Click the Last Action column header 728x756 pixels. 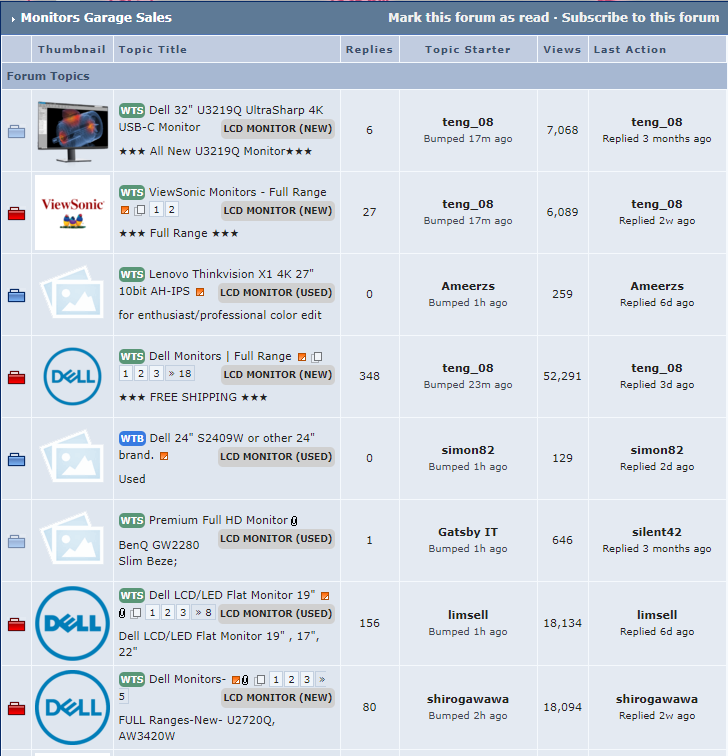point(630,50)
